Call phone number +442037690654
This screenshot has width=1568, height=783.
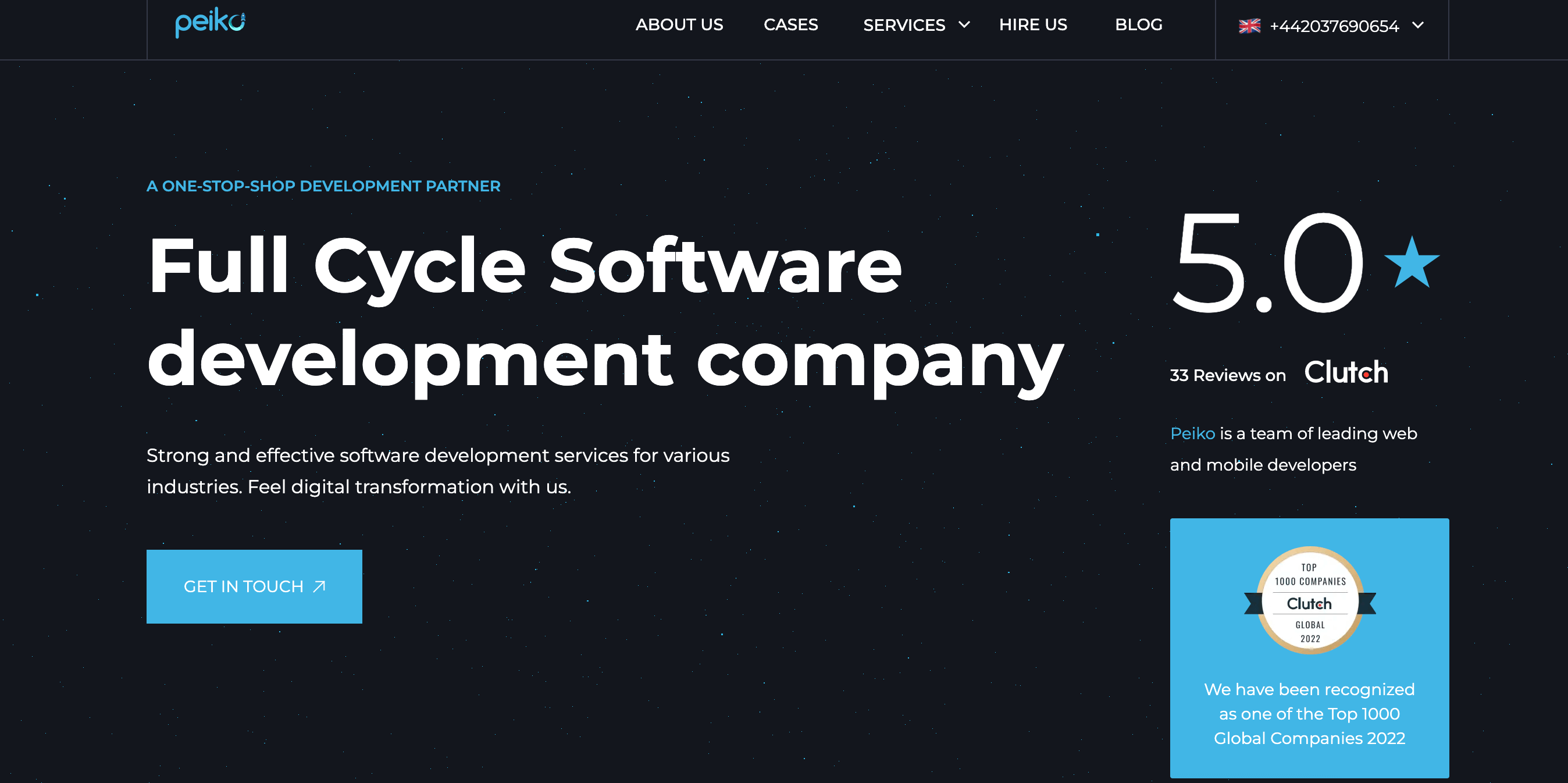tap(1334, 26)
